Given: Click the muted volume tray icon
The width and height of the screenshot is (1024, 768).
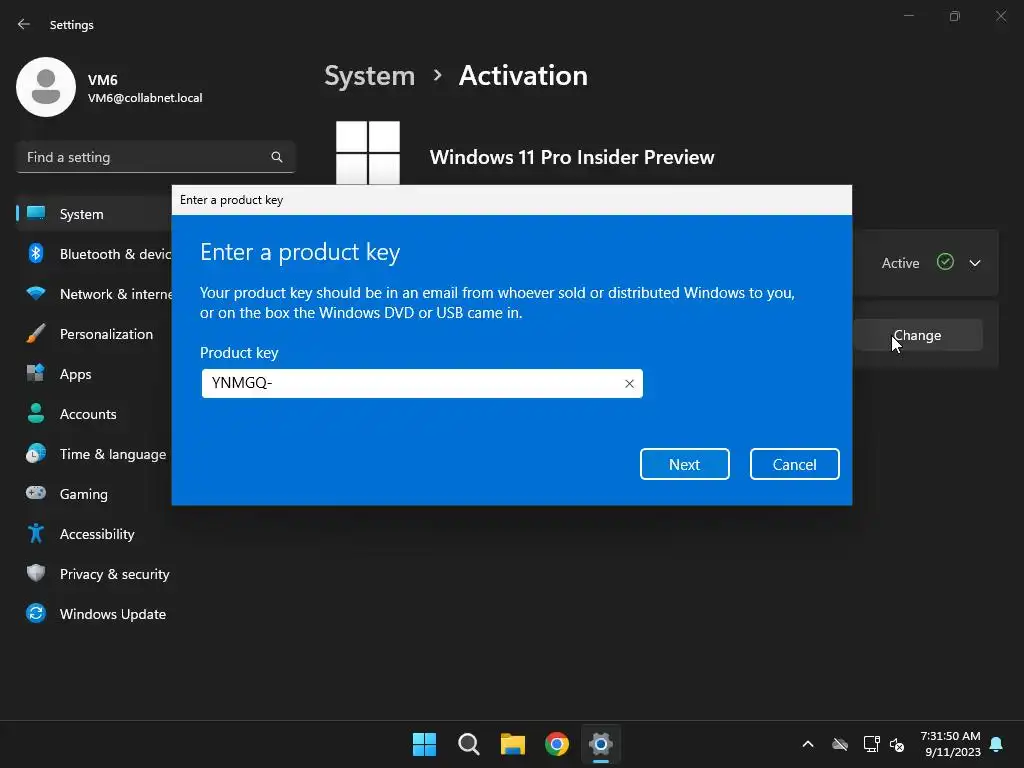Looking at the screenshot, I should pos(897,744).
